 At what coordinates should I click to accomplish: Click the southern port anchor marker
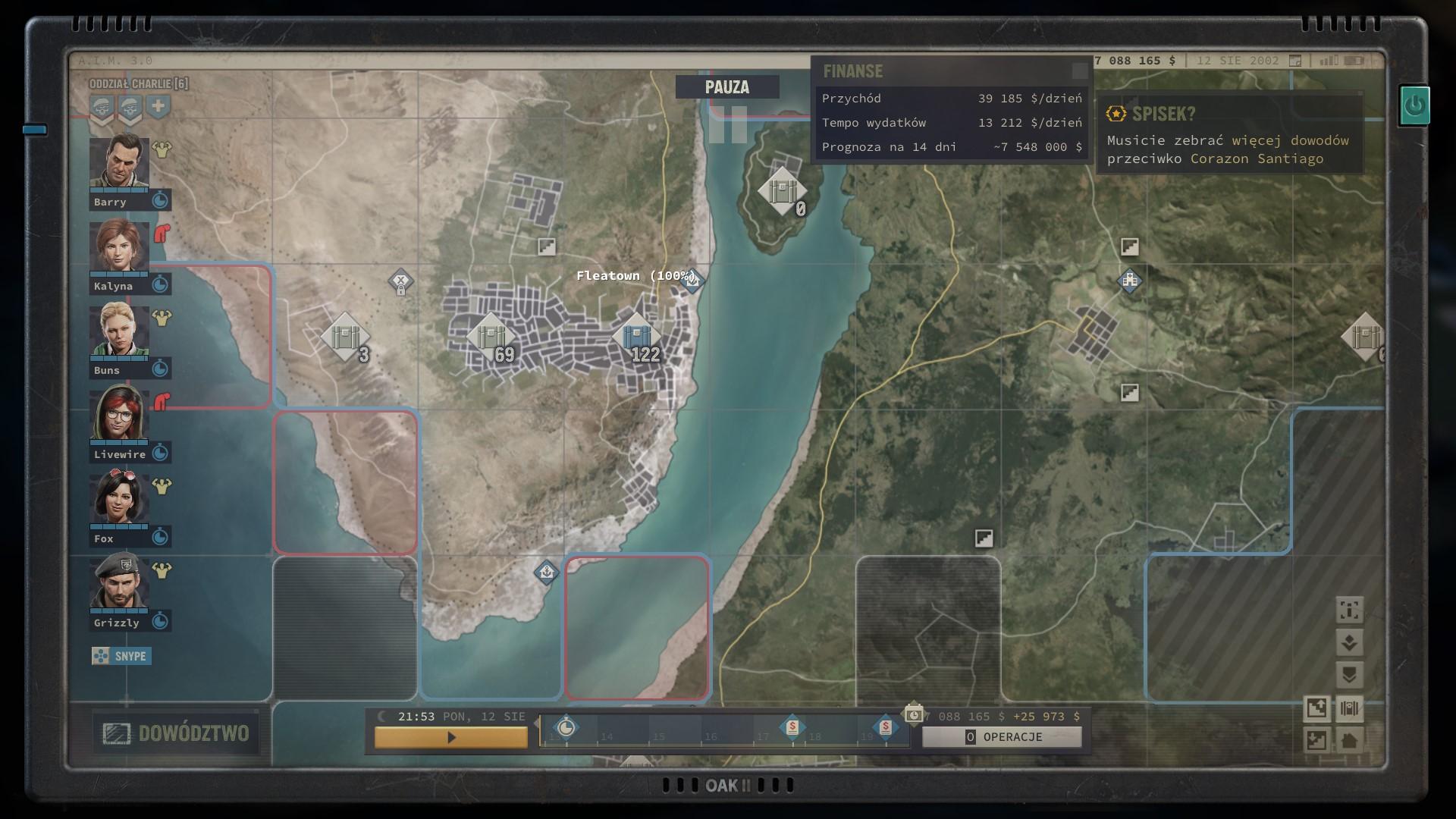click(x=546, y=572)
